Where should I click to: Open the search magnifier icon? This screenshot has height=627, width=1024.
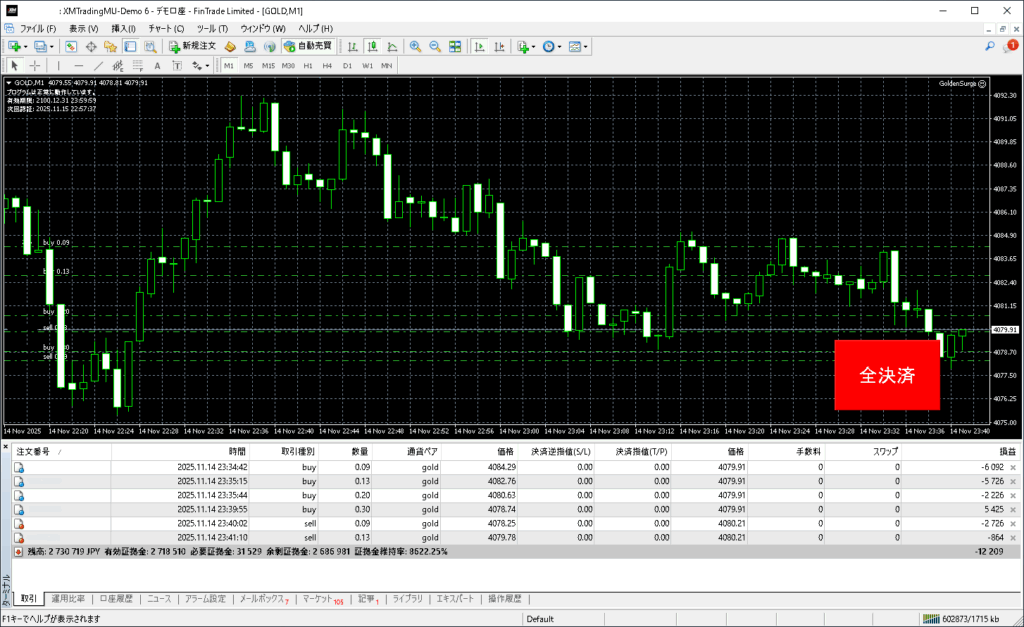tap(990, 46)
